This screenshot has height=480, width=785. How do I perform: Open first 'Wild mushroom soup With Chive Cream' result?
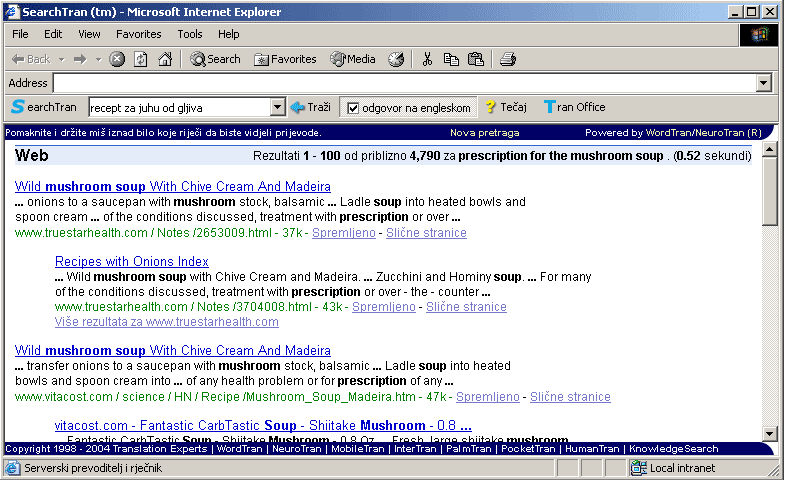tap(173, 186)
